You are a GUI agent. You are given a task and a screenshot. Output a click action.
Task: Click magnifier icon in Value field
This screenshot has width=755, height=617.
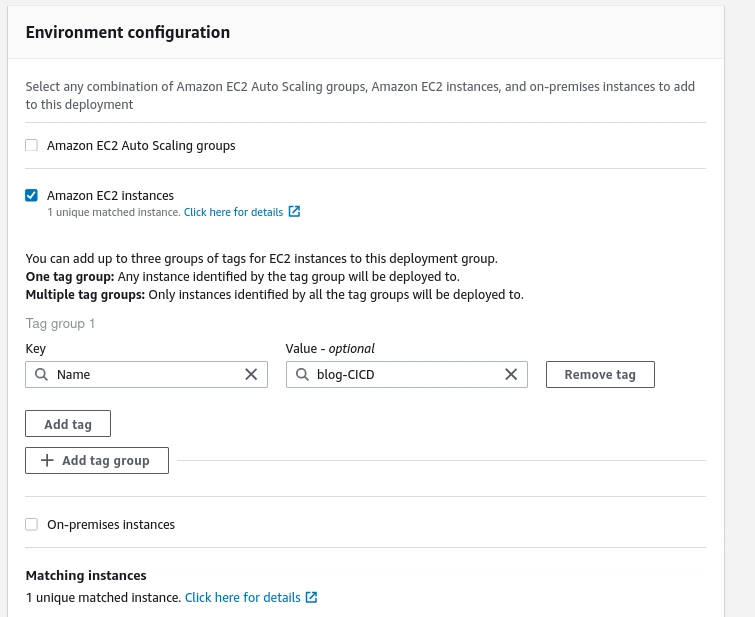coord(301,374)
